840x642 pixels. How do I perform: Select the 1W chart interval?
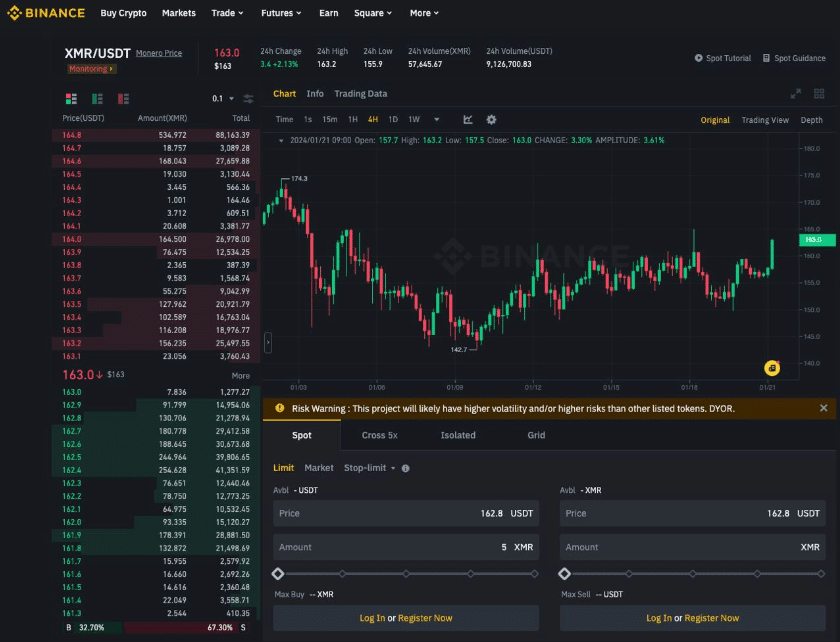pos(414,120)
